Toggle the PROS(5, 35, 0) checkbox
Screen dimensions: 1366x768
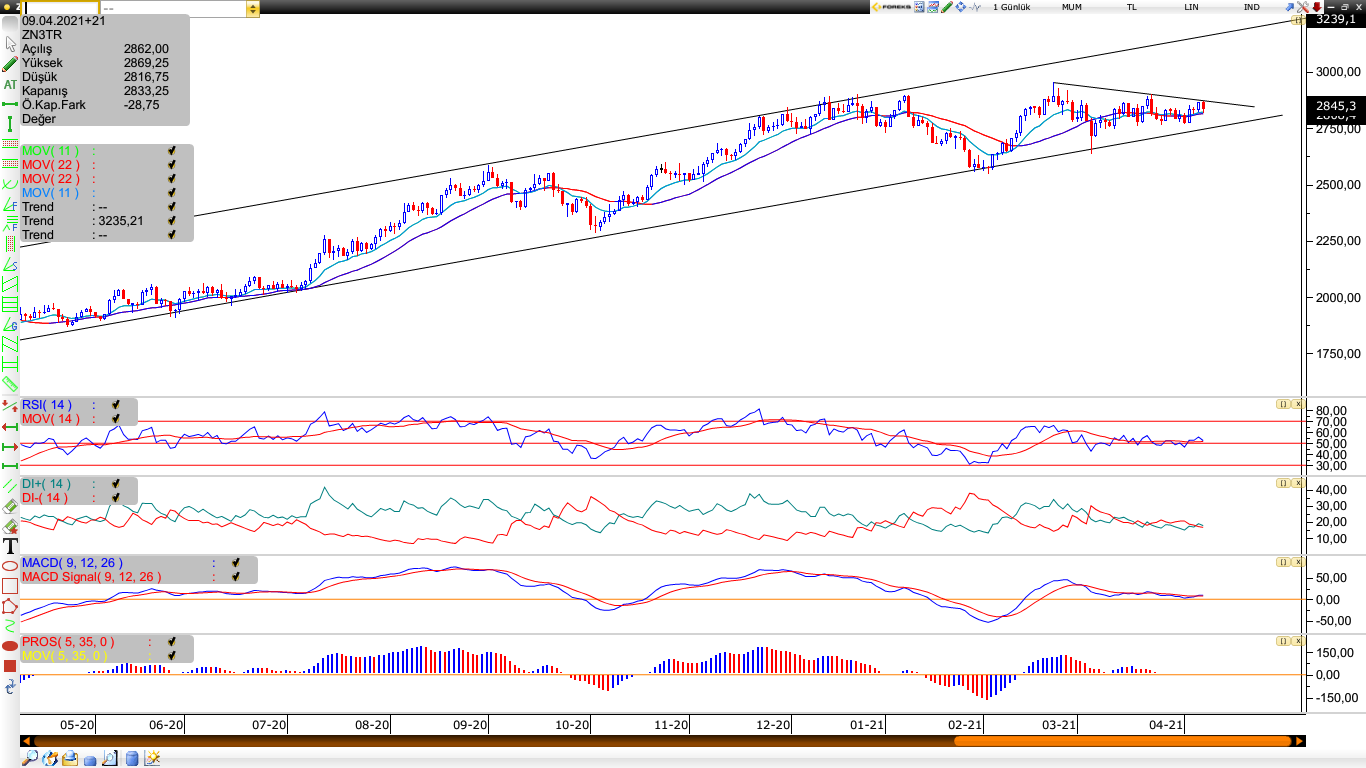(172, 642)
